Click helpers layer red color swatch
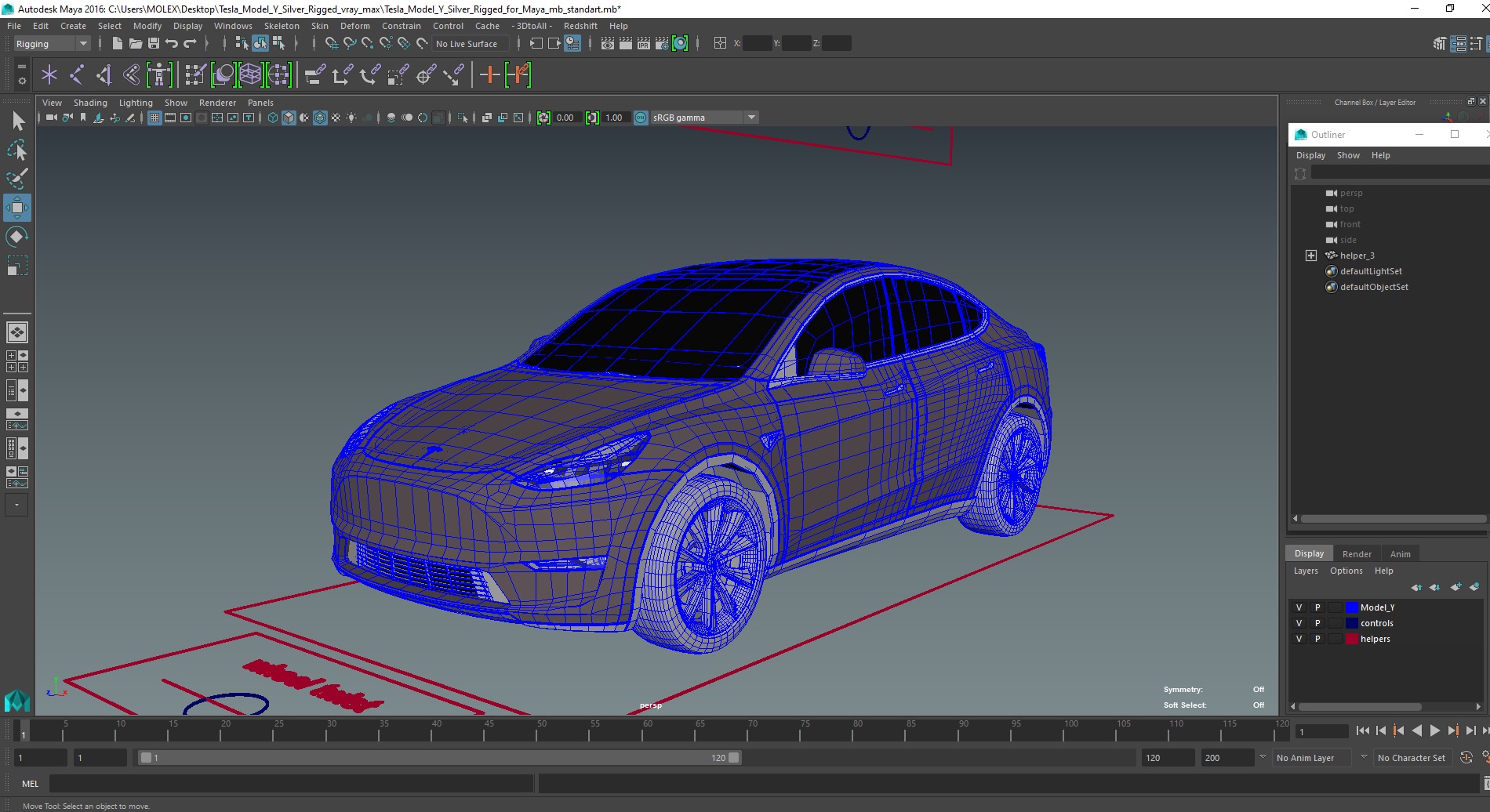 (1352, 639)
